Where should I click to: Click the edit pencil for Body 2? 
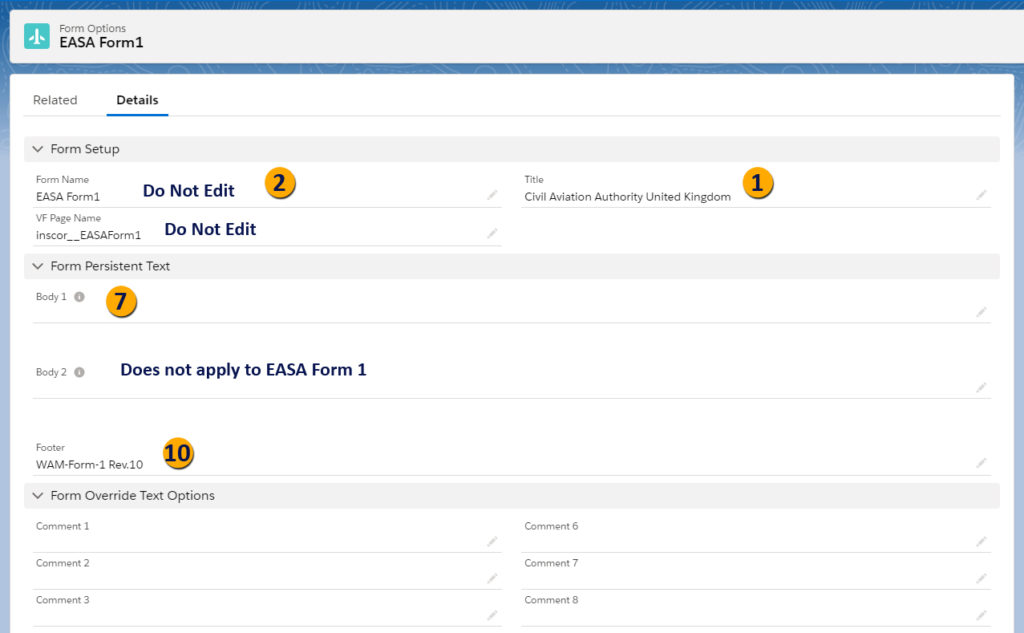(x=981, y=385)
